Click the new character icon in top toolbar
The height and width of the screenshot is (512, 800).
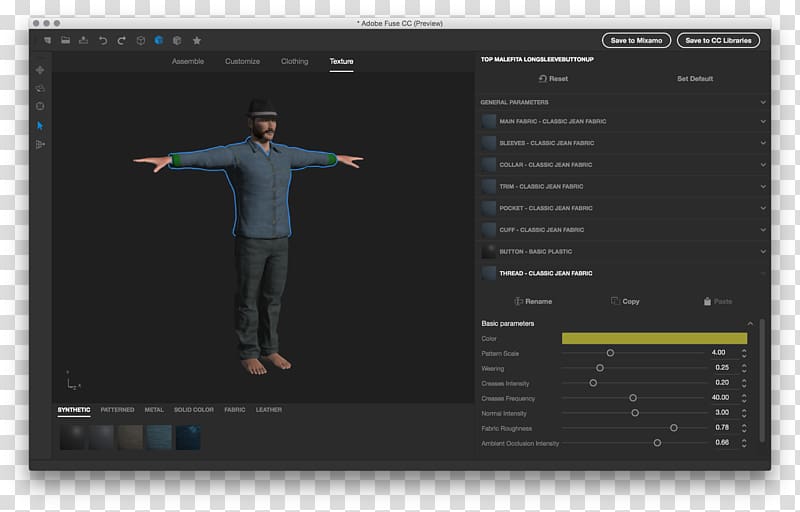[47, 40]
